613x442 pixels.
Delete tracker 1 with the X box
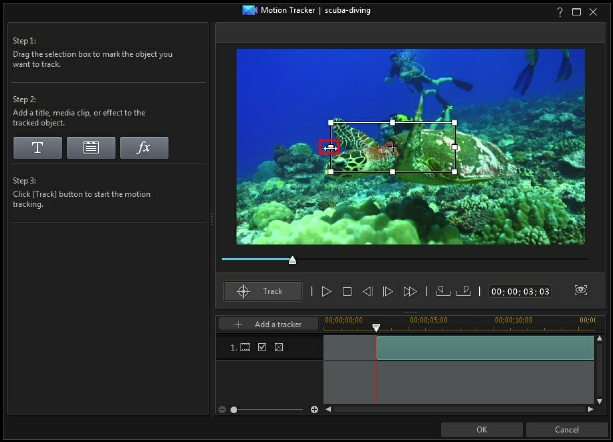tap(279, 347)
